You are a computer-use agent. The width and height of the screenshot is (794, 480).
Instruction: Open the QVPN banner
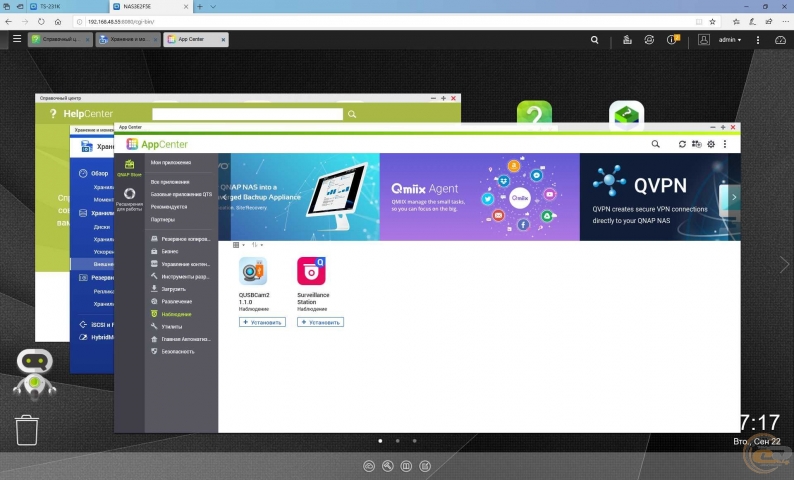coord(660,197)
